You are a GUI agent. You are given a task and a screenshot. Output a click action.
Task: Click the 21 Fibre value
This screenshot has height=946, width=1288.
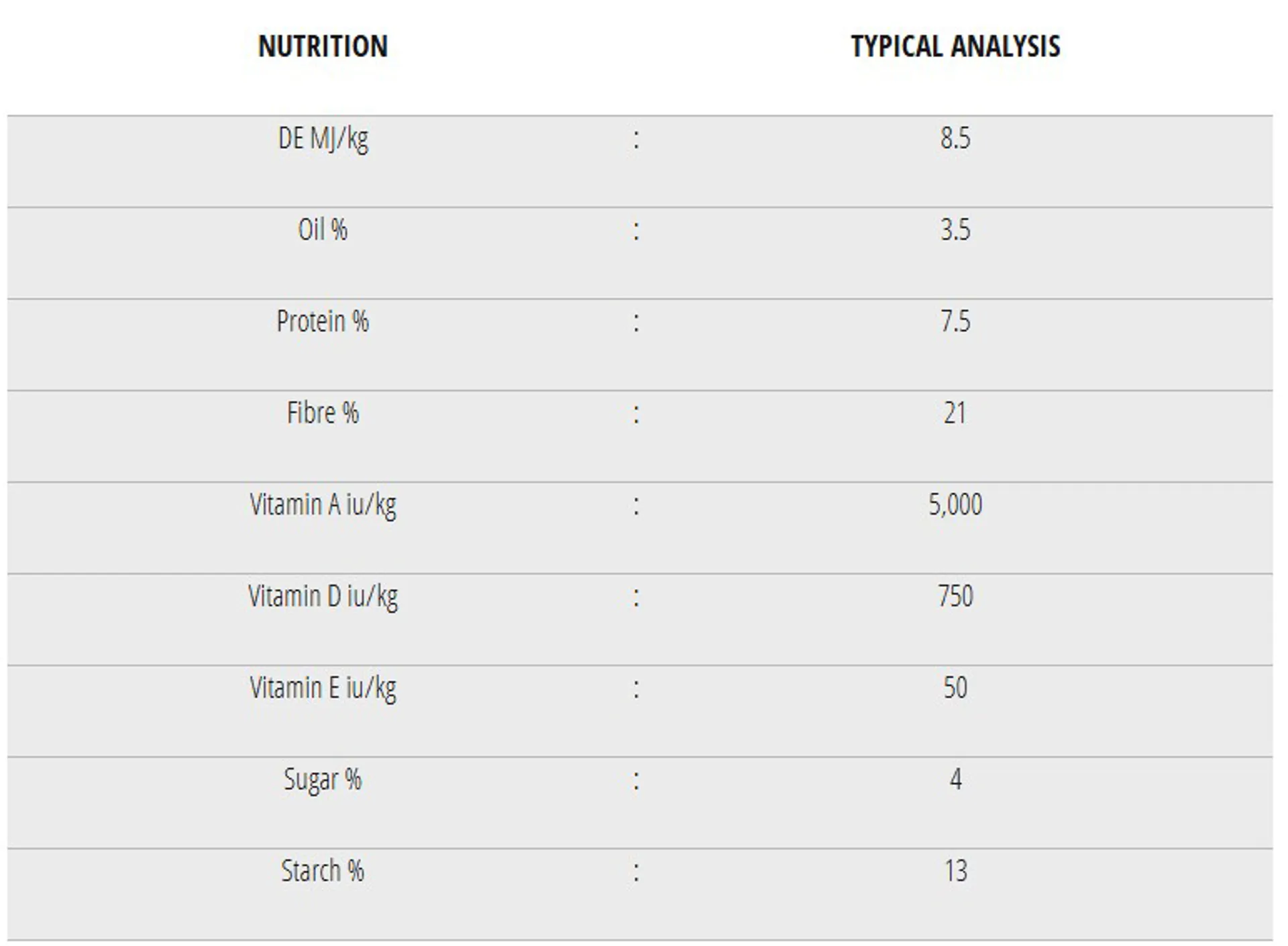(x=955, y=413)
